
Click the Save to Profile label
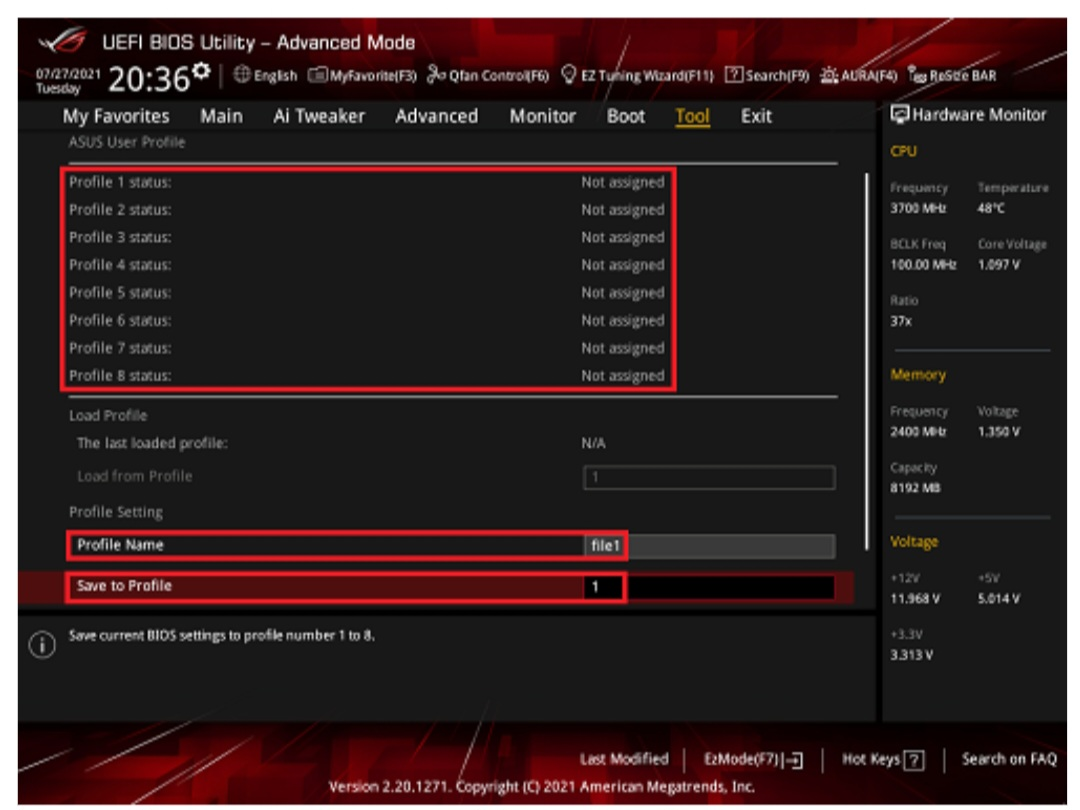[124, 585]
